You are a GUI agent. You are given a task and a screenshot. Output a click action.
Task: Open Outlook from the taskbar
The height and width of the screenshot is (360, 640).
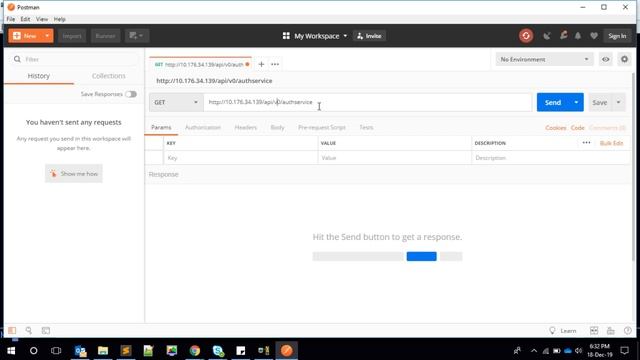(x=80, y=351)
